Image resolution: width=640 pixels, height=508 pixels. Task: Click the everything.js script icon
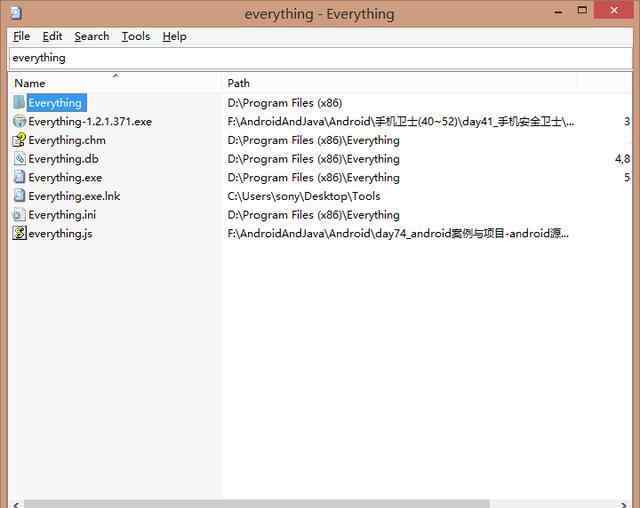(x=19, y=233)
